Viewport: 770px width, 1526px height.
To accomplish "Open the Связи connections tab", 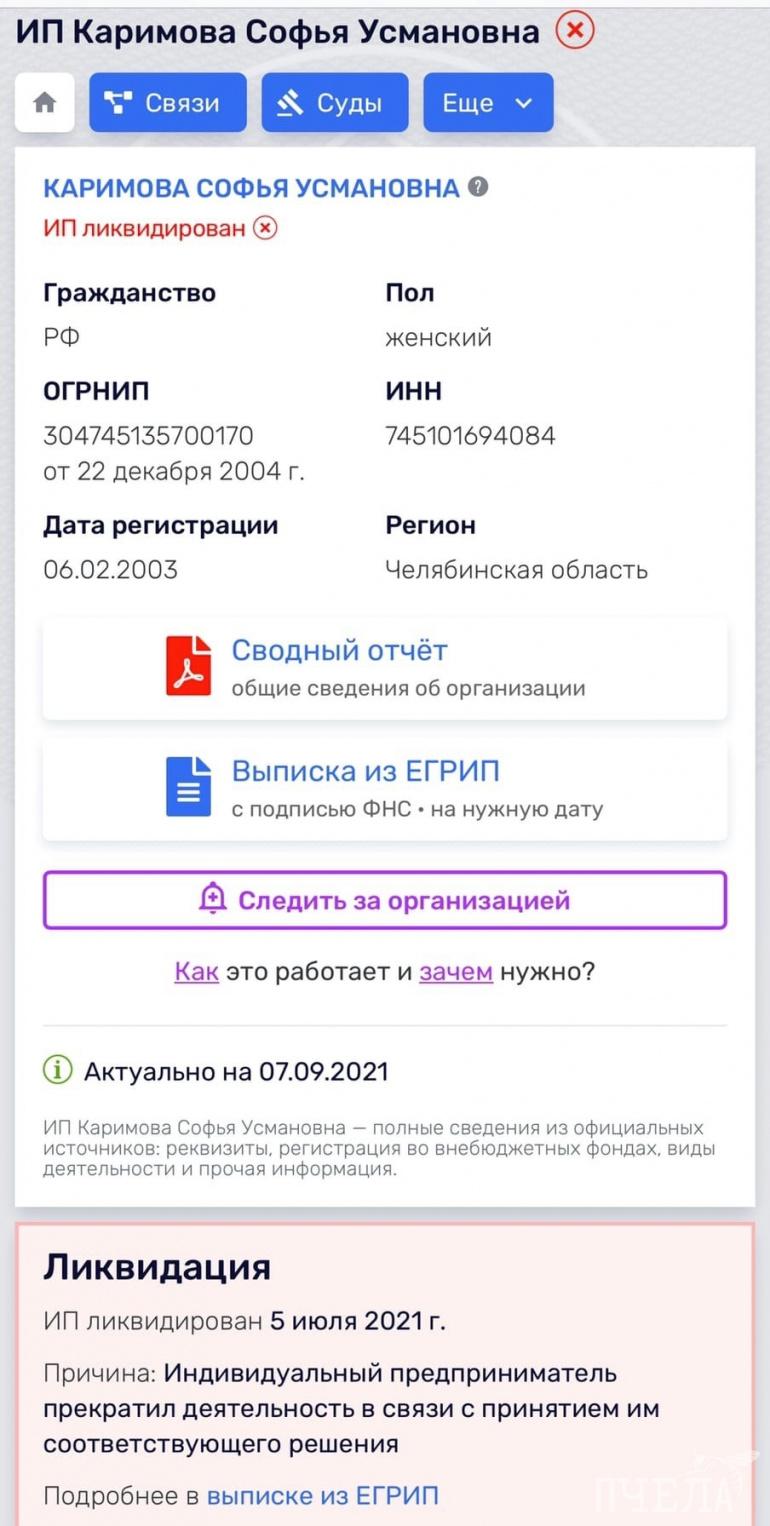I will click(167, 103).
